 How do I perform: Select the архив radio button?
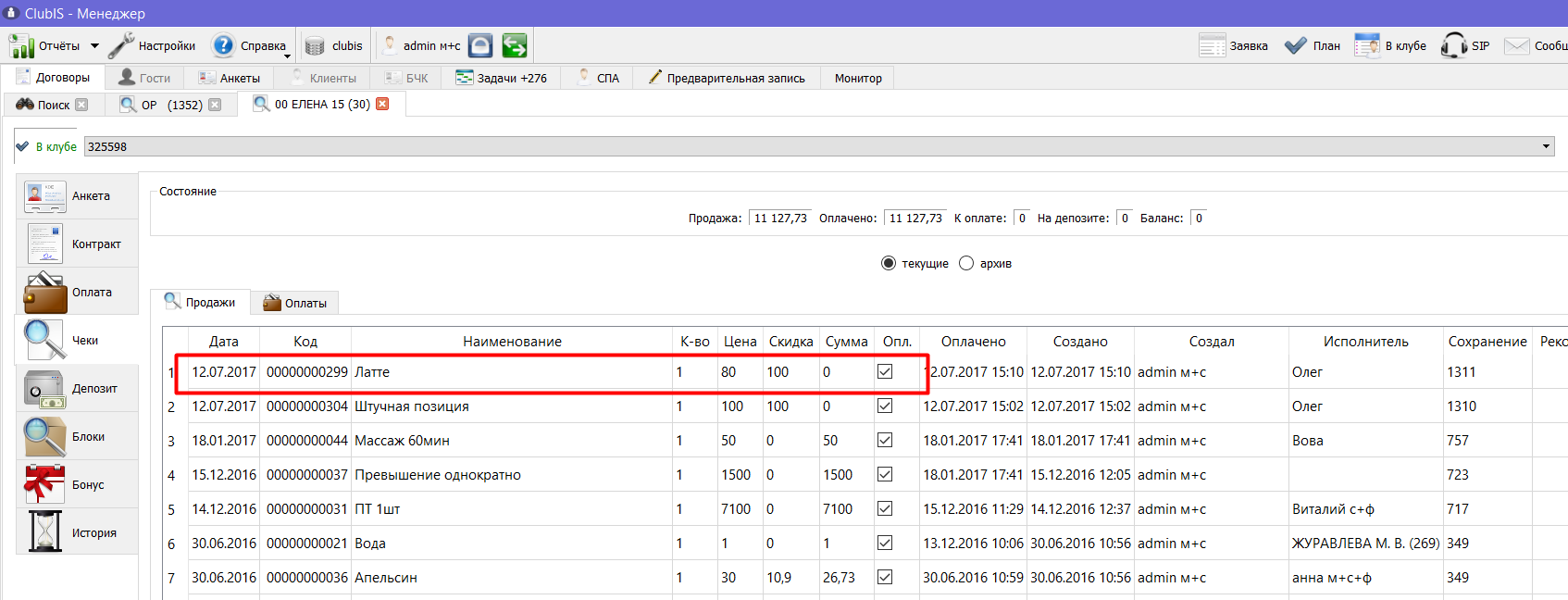(x=966, y=263)
